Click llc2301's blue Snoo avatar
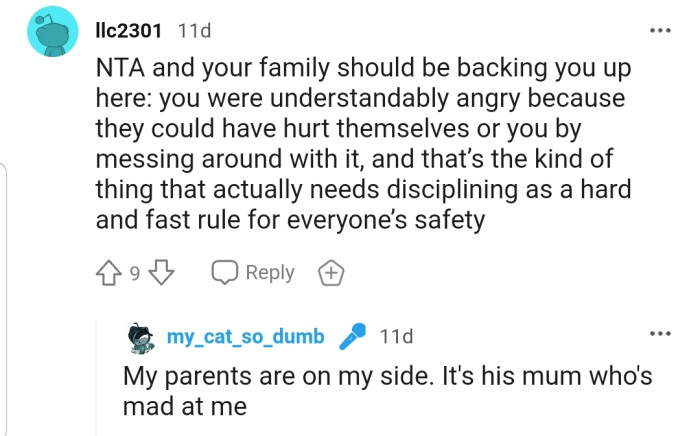The image size is (700, 436). (50, 33)
